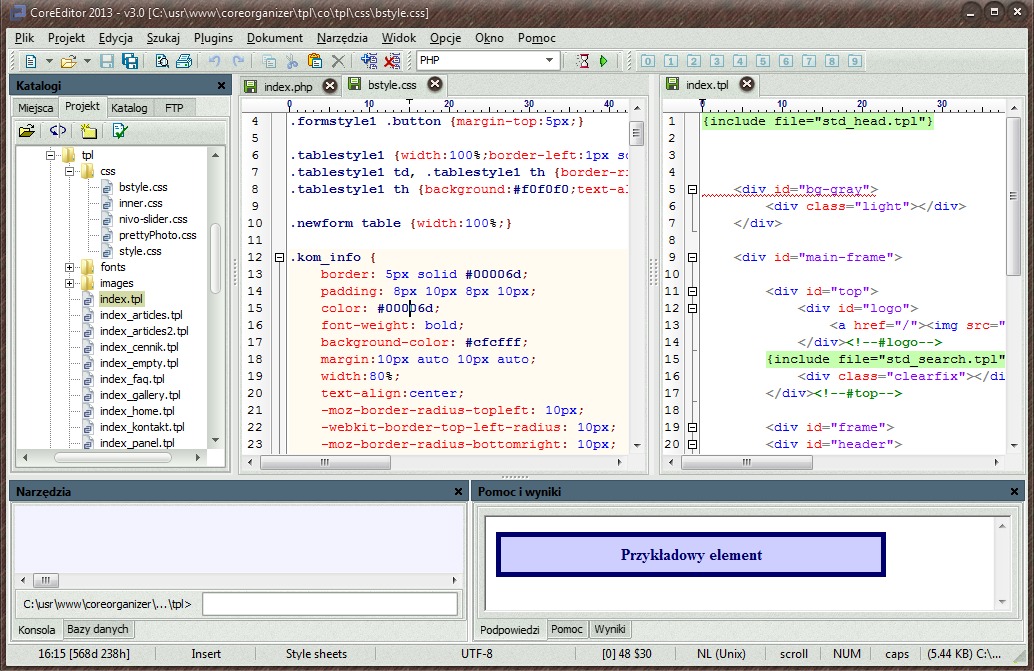Open Print Preview from the toolbar

point(162,61)
